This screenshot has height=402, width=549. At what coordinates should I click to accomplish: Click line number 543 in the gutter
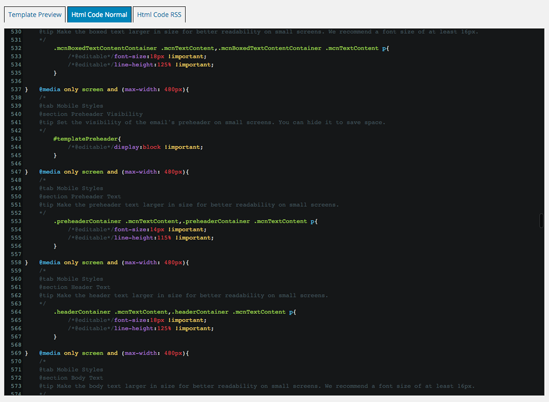tap(16, 139)
